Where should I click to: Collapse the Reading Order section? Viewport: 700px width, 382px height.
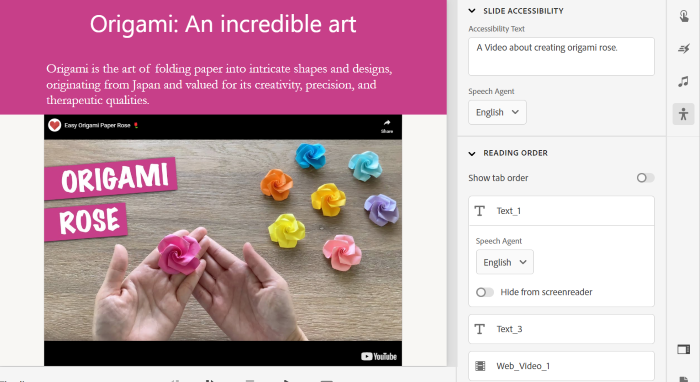[x=472, y=154]
